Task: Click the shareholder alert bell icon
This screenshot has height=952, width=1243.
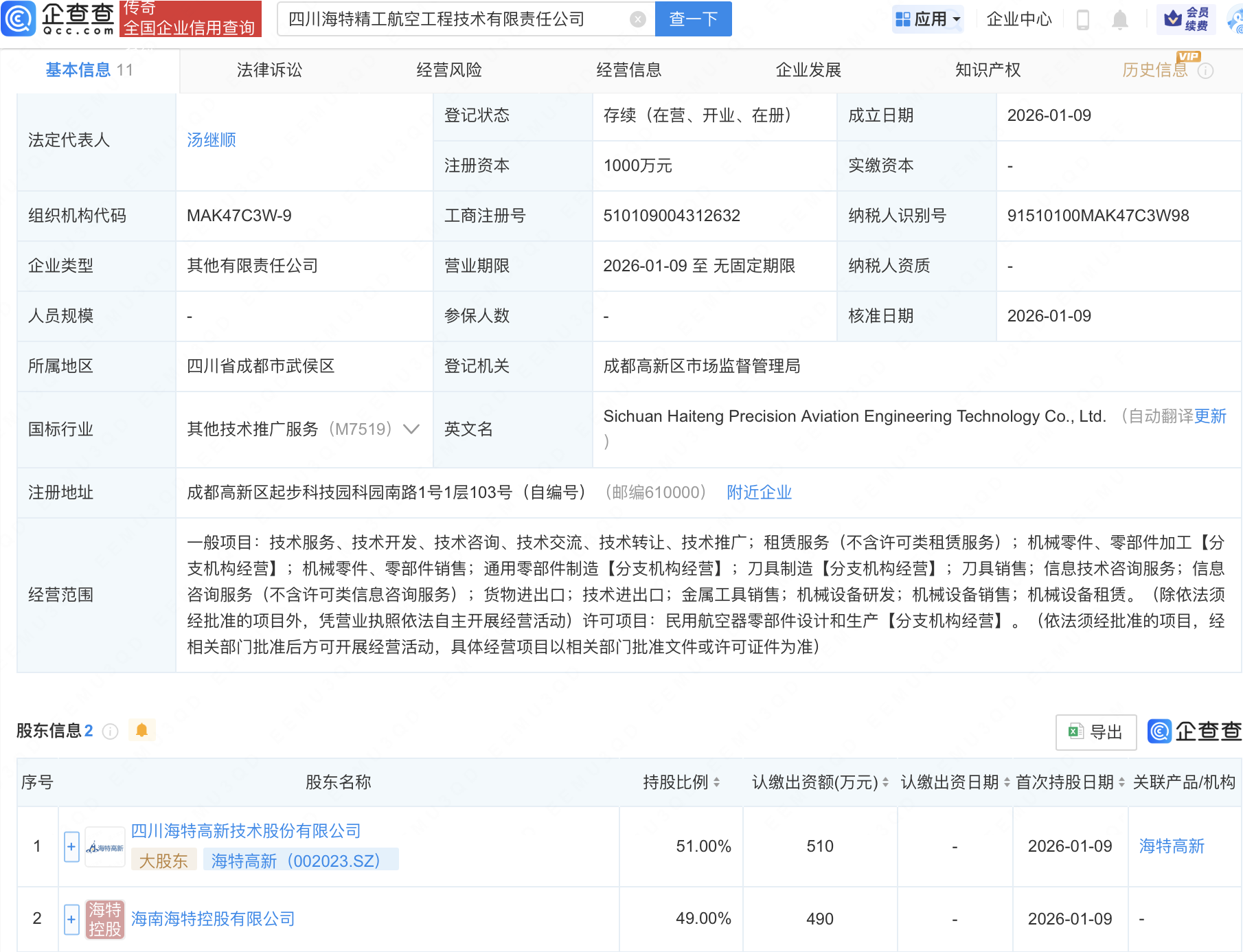Action: 142,730
